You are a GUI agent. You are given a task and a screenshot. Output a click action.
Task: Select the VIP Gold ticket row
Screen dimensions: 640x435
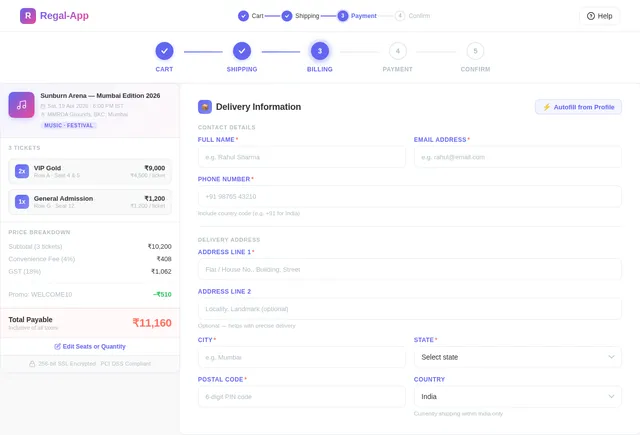[x=90, y=171]
